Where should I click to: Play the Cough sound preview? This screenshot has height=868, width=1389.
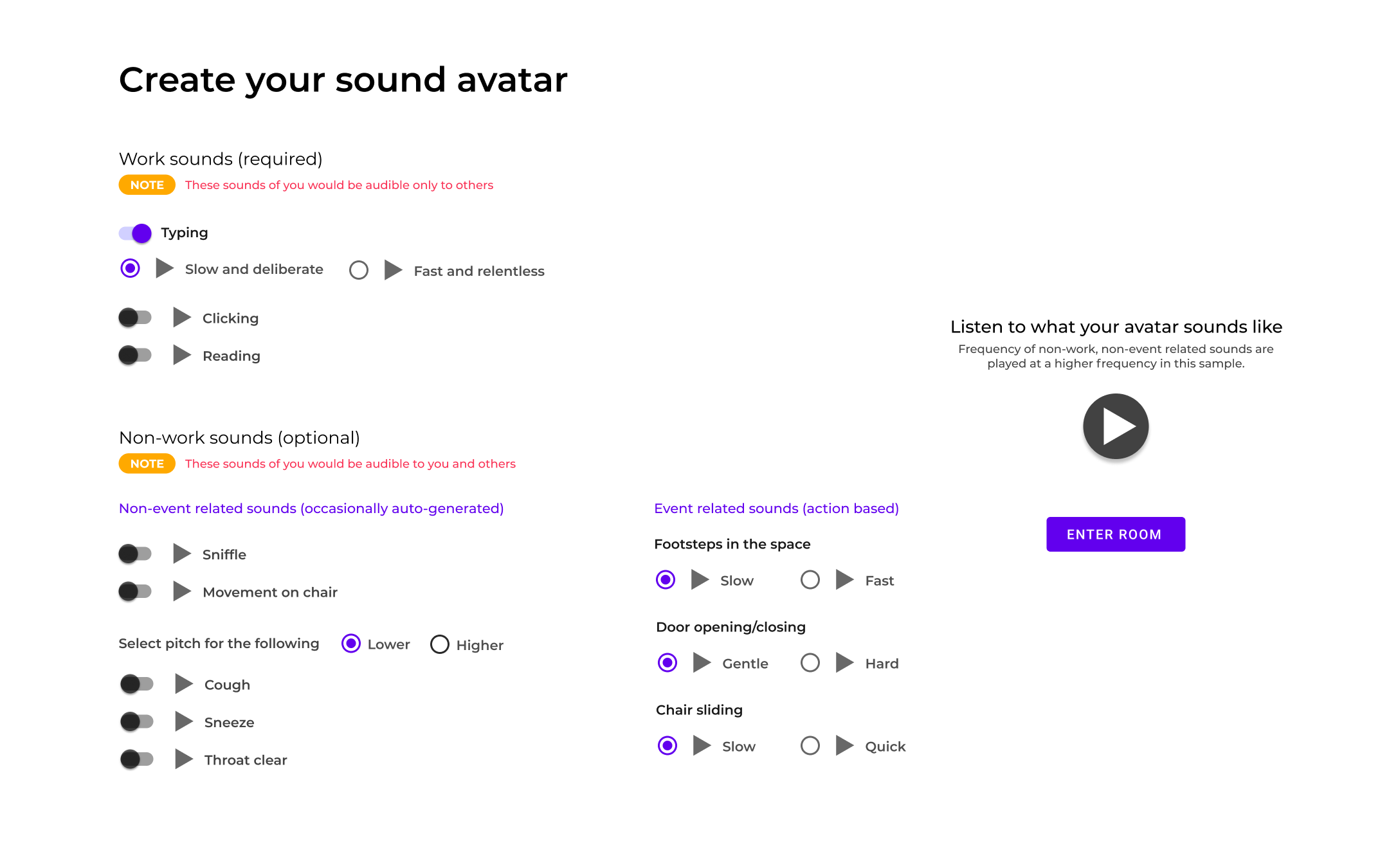[x=185, y=683]
